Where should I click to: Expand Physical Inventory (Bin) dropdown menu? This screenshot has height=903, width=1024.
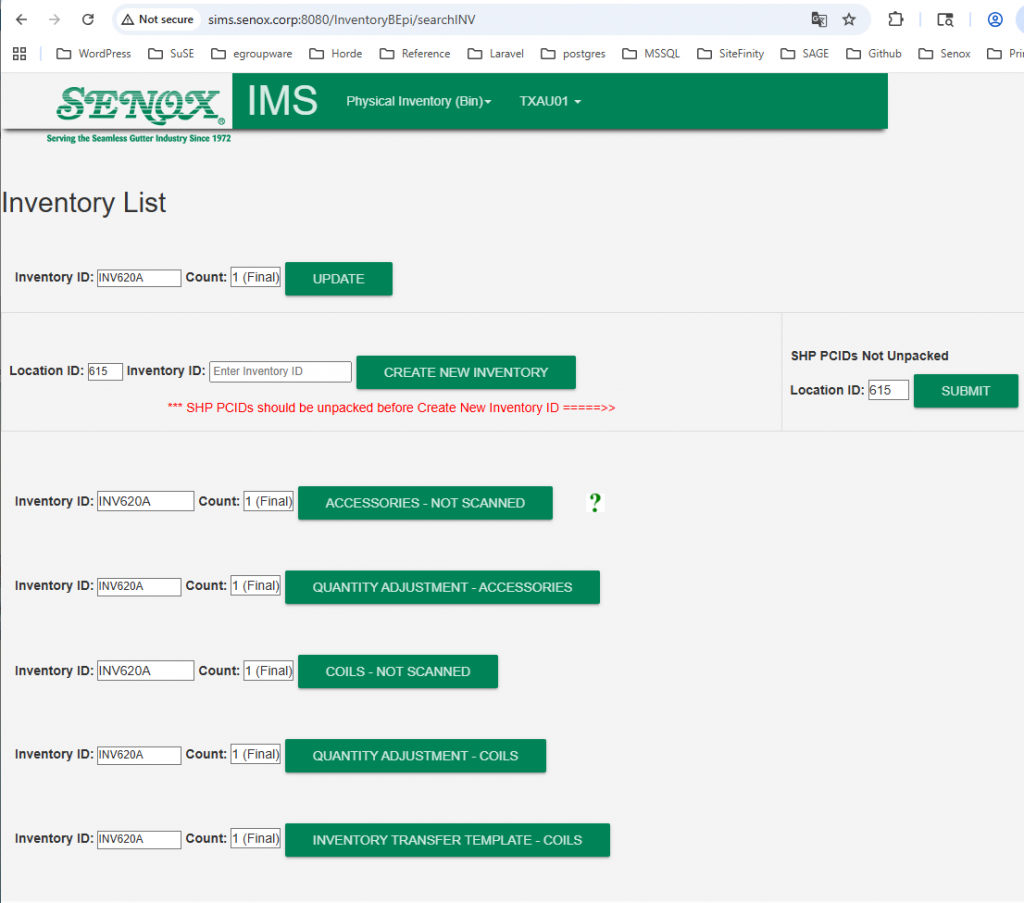[x=418, y=101]
